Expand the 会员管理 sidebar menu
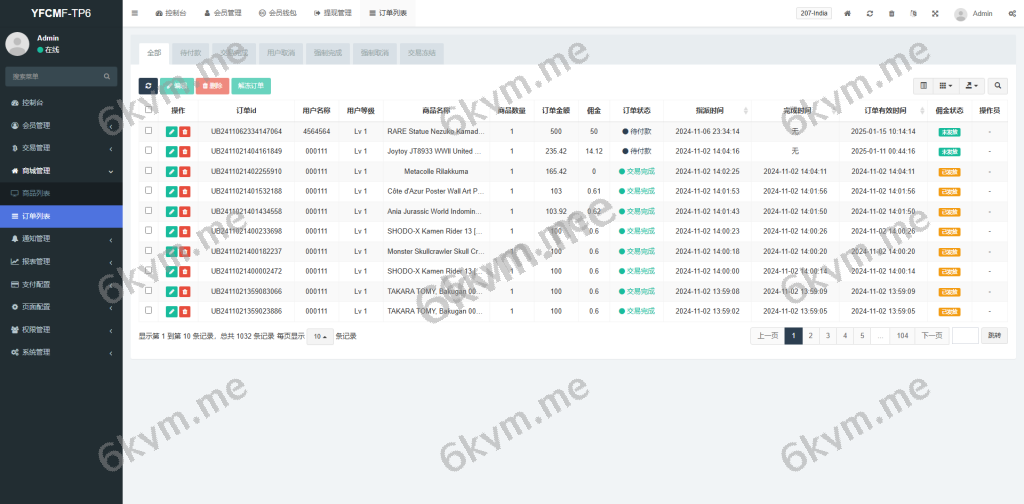This screenshot has width=1024, height=504. (61, 125)
